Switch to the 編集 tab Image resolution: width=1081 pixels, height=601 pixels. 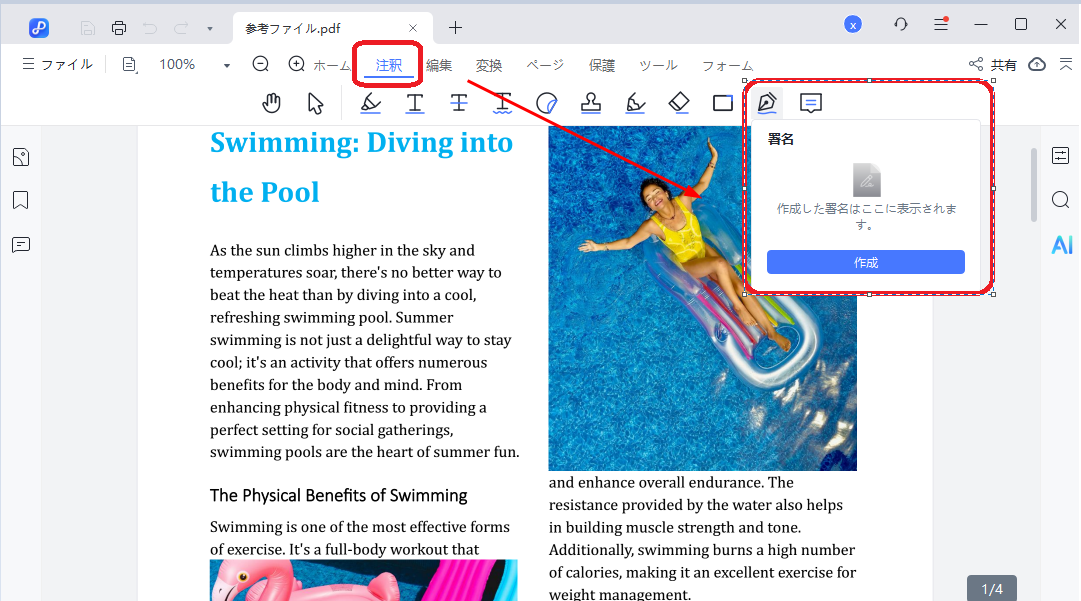439,65
